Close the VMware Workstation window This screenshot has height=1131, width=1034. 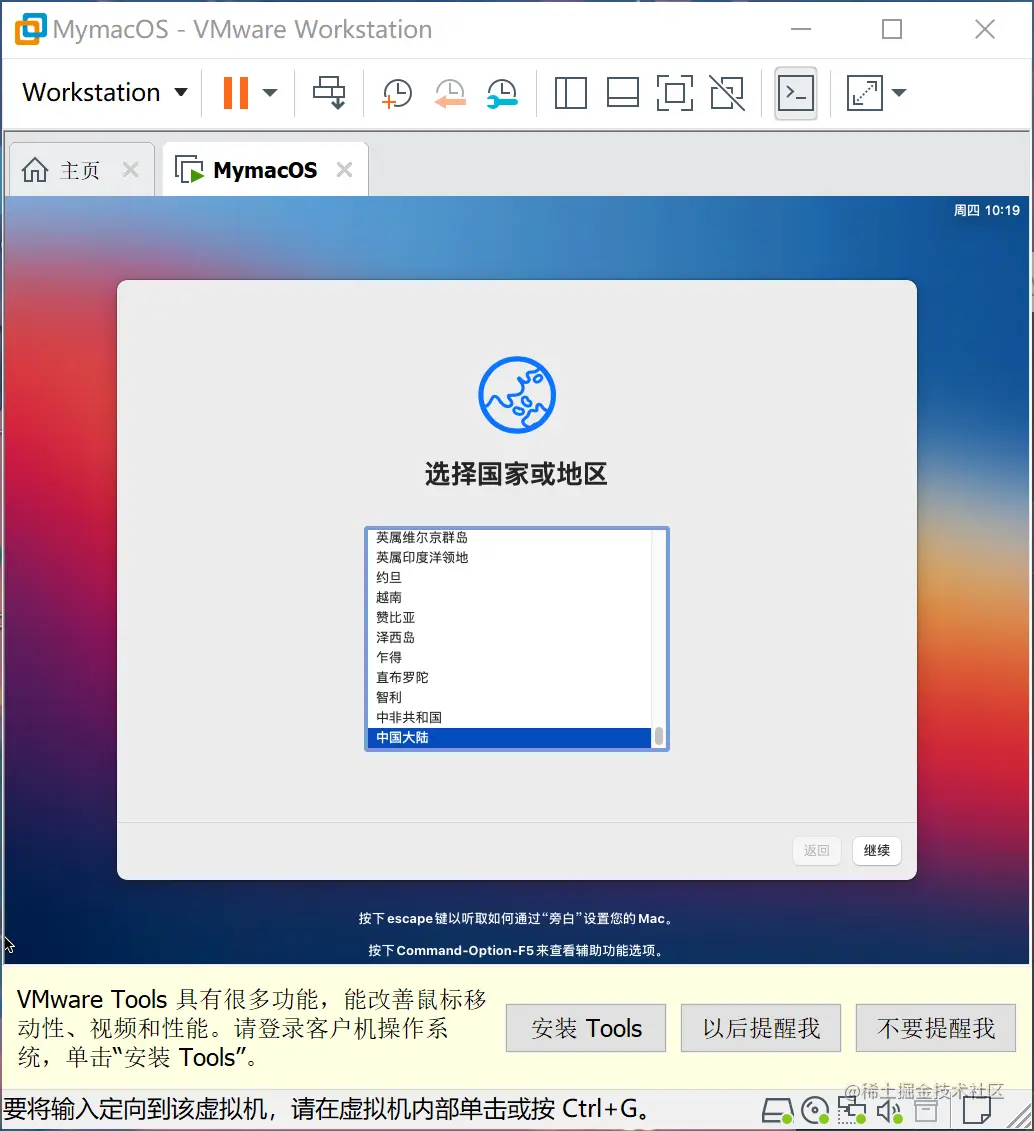(985, 29)
